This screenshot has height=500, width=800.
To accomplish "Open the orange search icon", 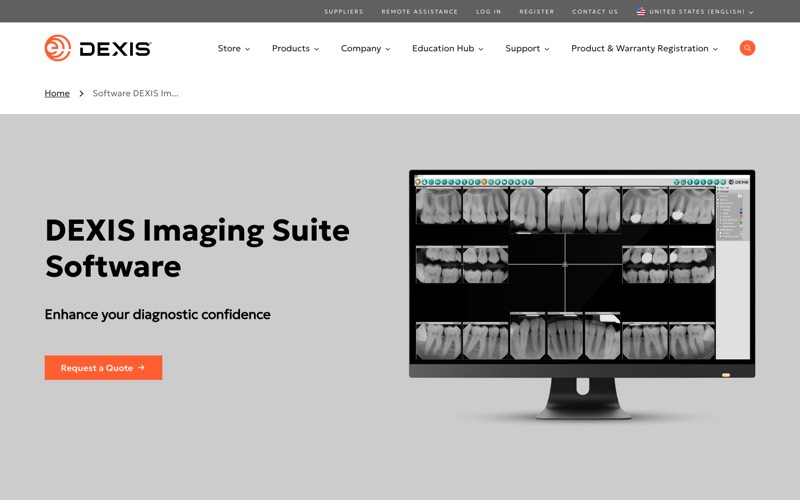I will (x=747, y=48).
